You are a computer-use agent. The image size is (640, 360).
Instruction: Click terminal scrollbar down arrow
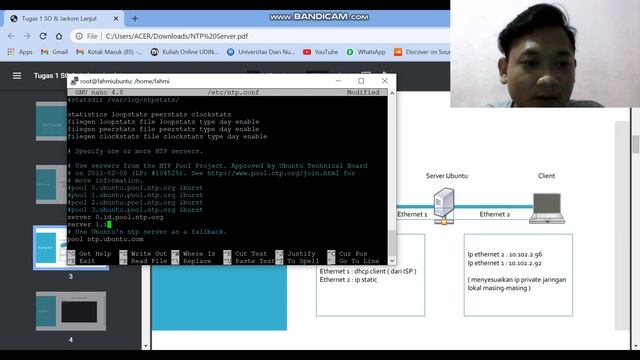pyautogui.click(x=392, y=260)
